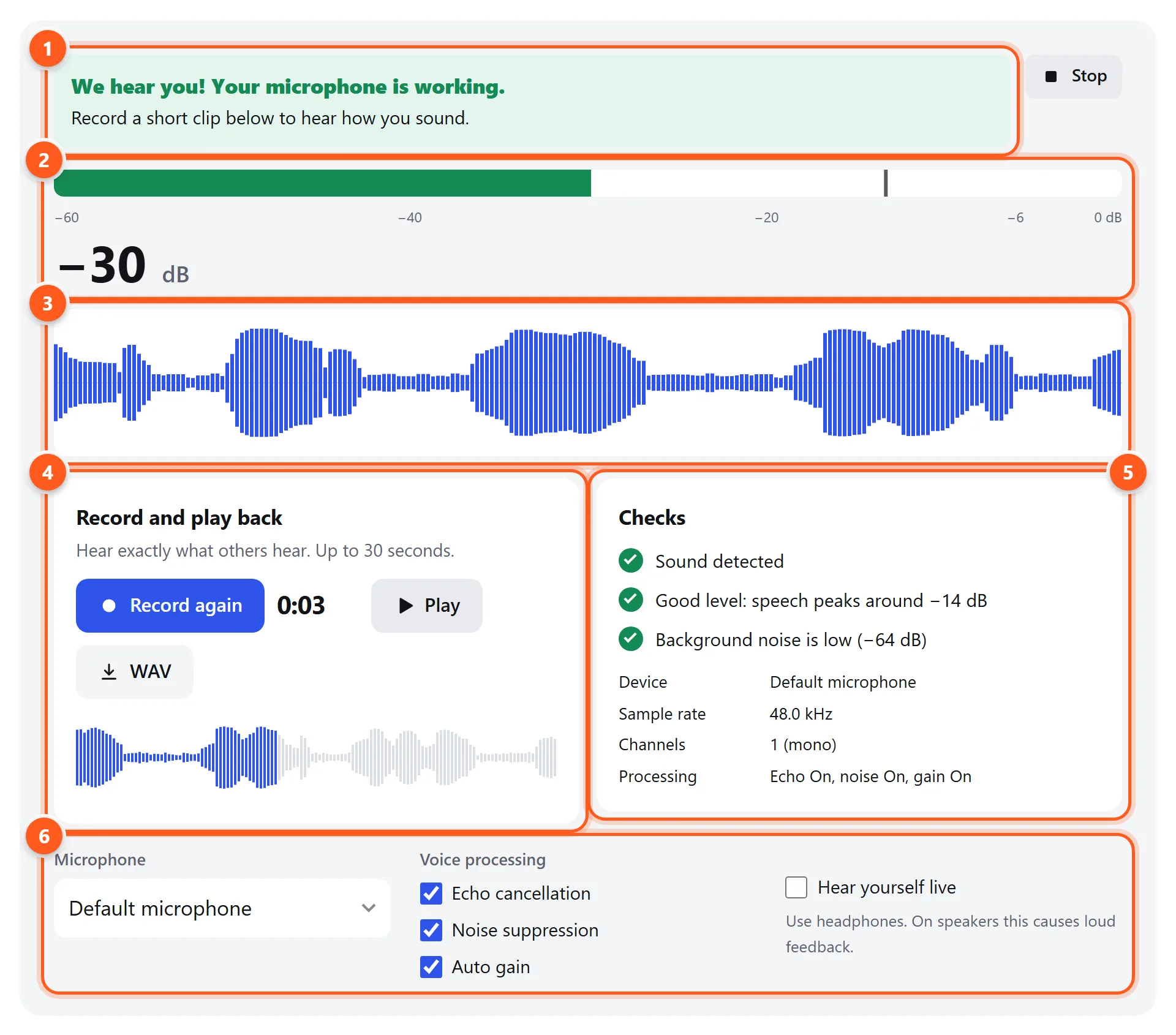Toggle the Auto gain checkbox

tap(431, 967)
